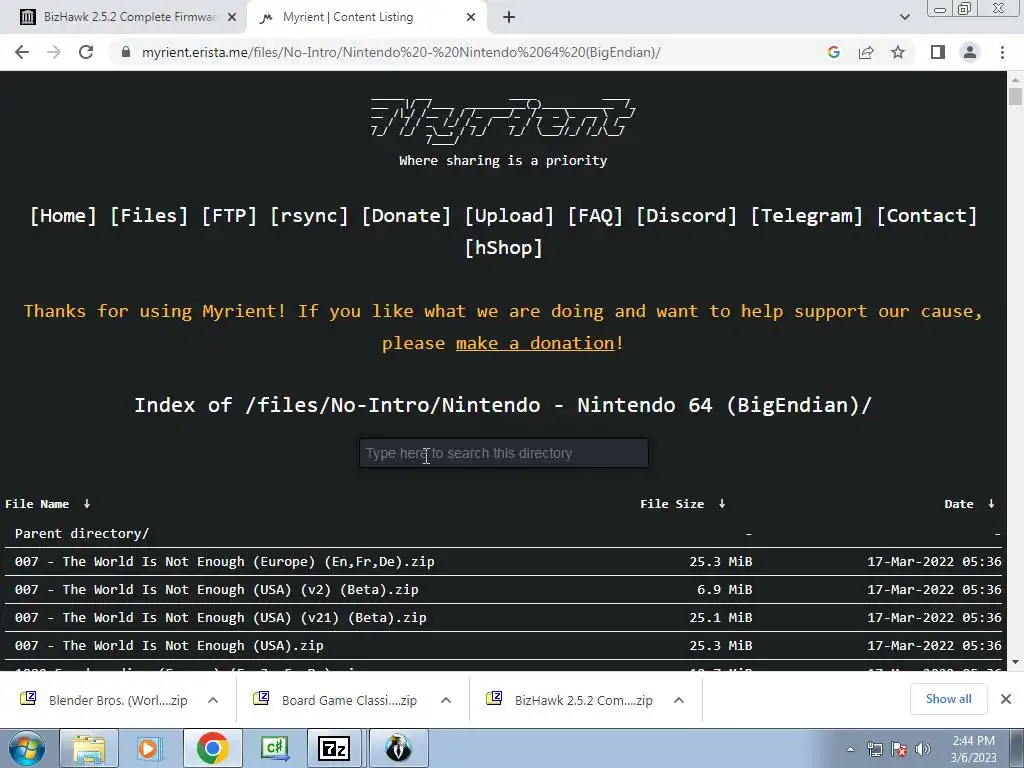Close the BizHawk 2.5.2 tab
Screen dimensions: 1024x768
(232, 18)
